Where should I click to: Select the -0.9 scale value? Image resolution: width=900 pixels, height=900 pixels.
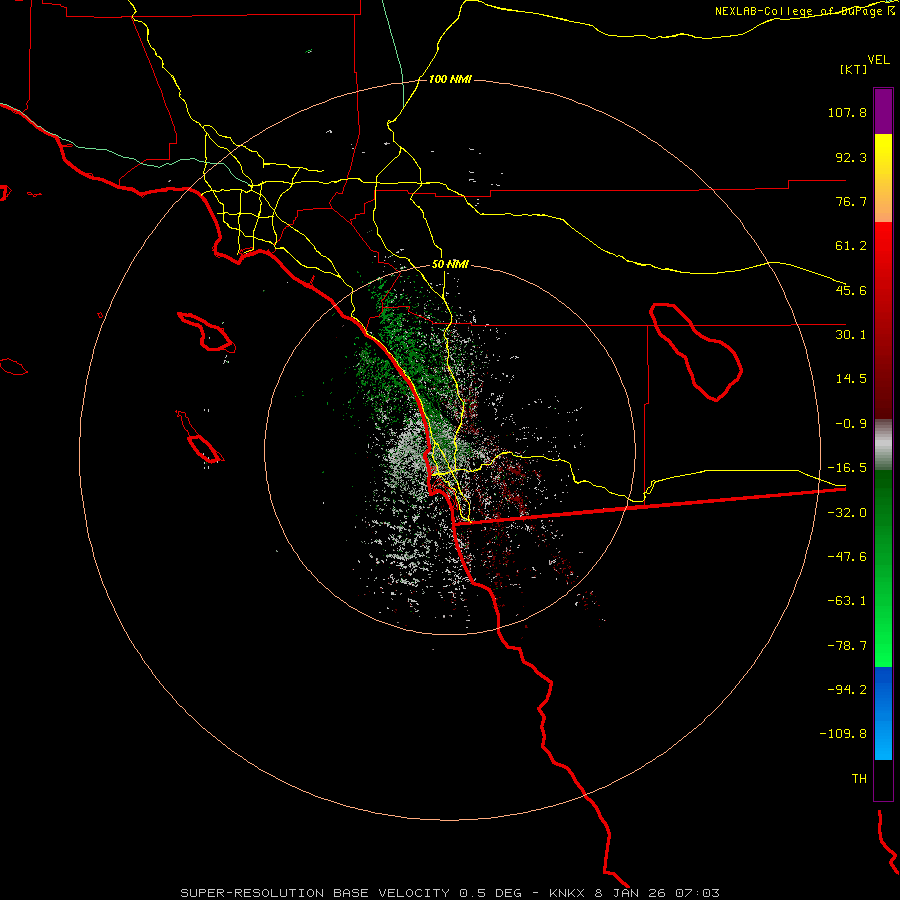(851, 424)
